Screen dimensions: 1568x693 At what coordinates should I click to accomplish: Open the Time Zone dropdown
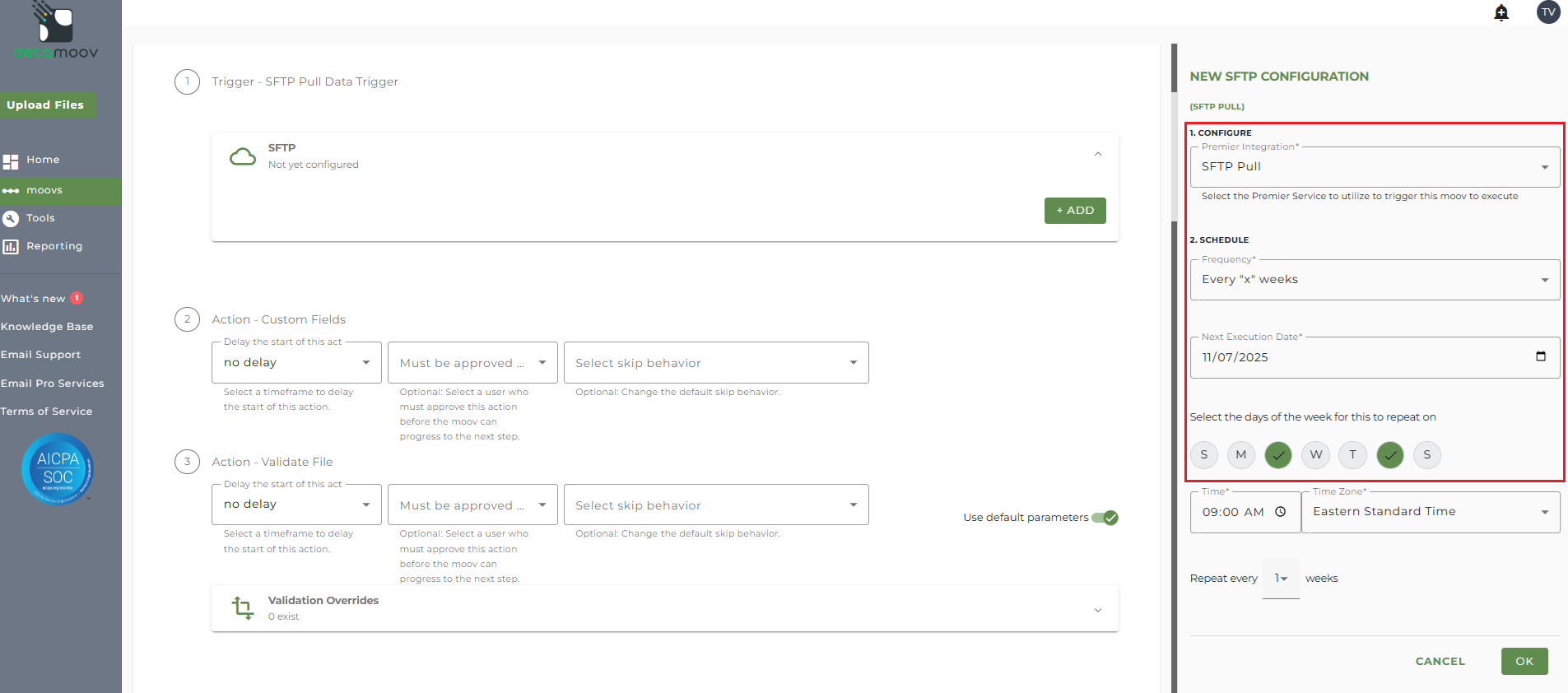pos(1431,512)
